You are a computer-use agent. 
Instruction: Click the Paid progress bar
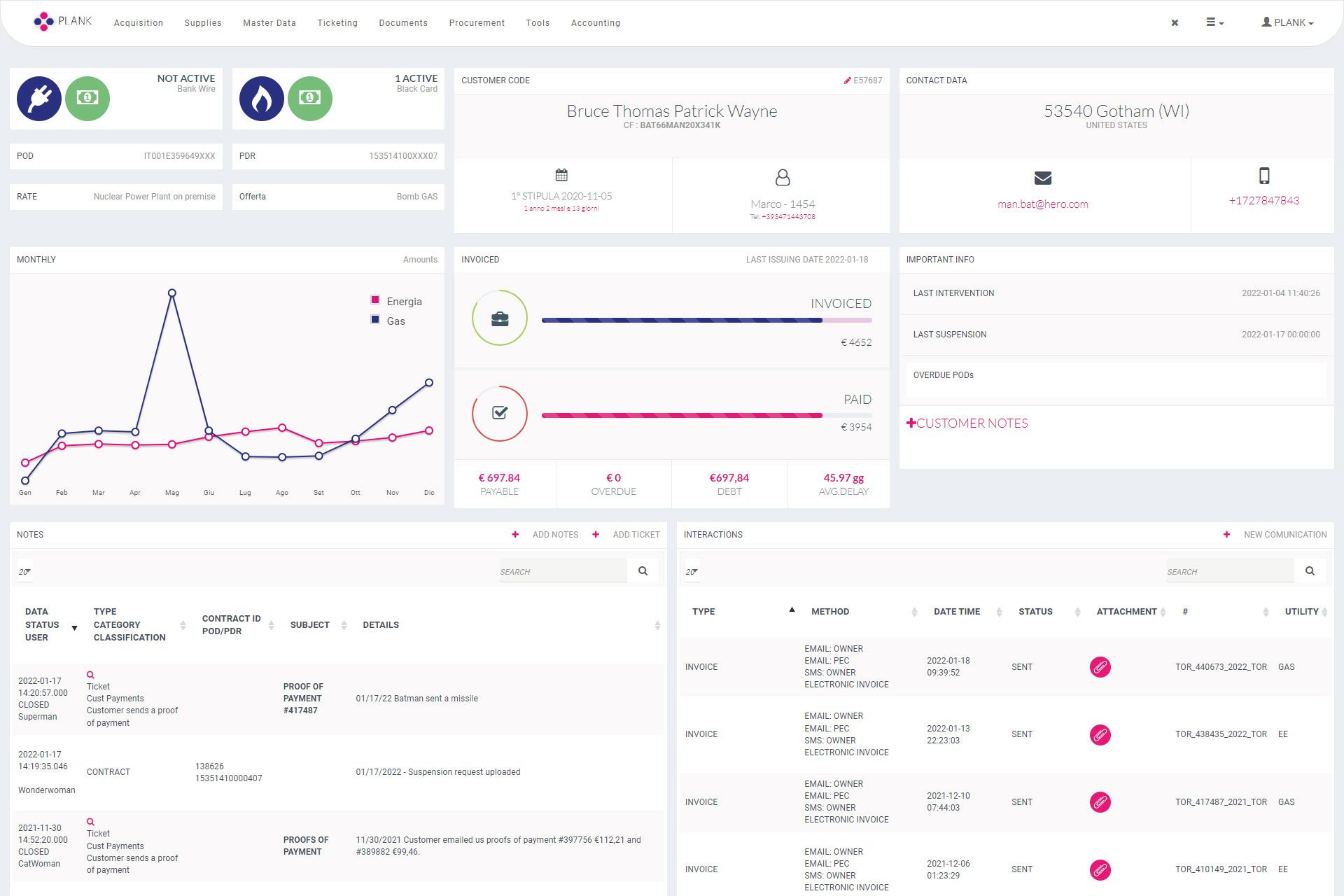pyautogui.click(x=707, y=416)
